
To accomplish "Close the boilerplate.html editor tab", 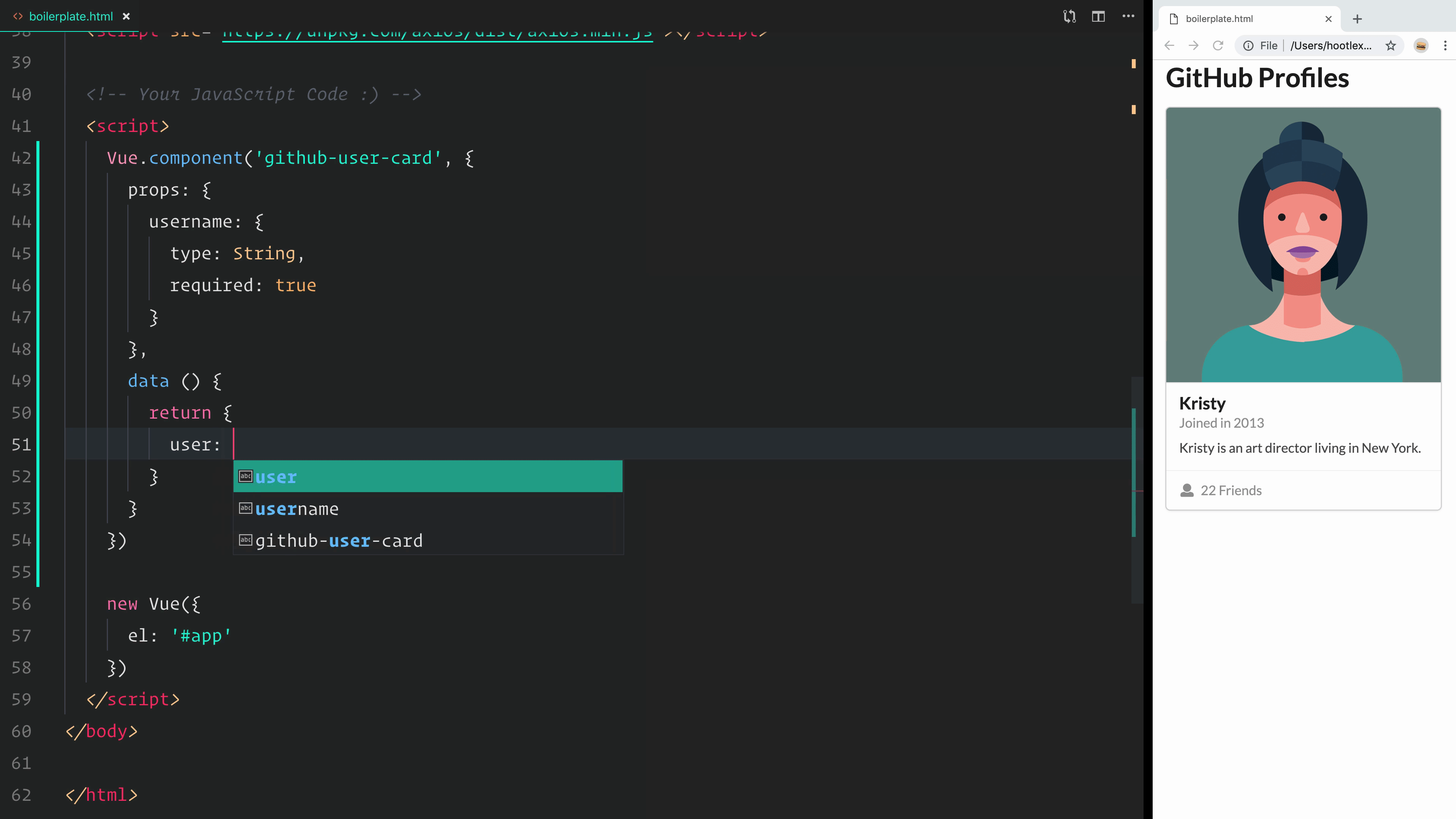I will 127,16.
